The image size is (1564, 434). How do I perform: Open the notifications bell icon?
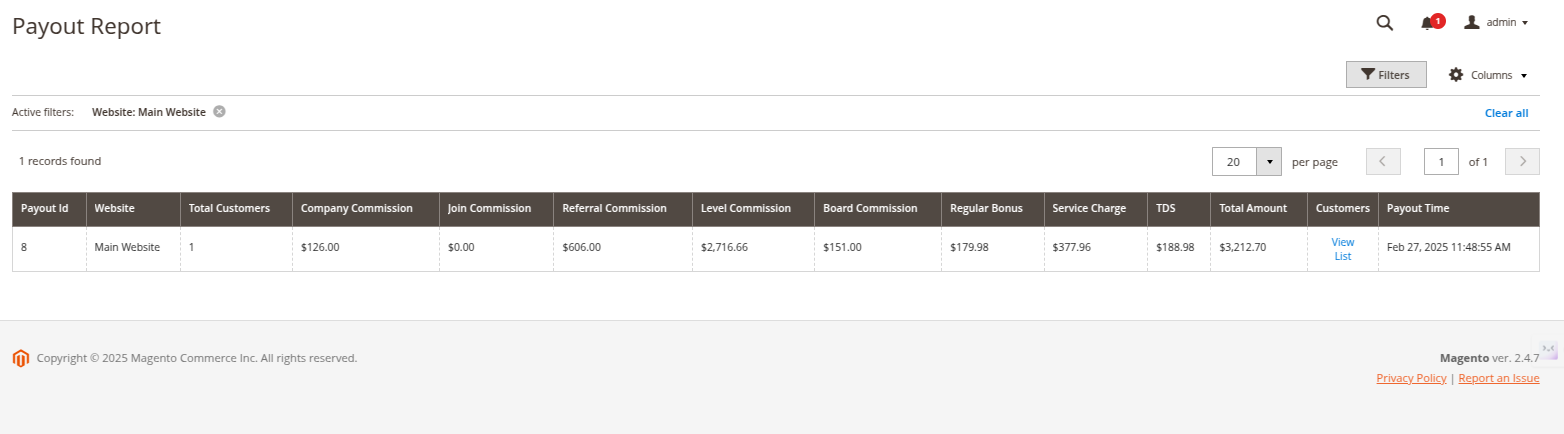(1427, 23)
